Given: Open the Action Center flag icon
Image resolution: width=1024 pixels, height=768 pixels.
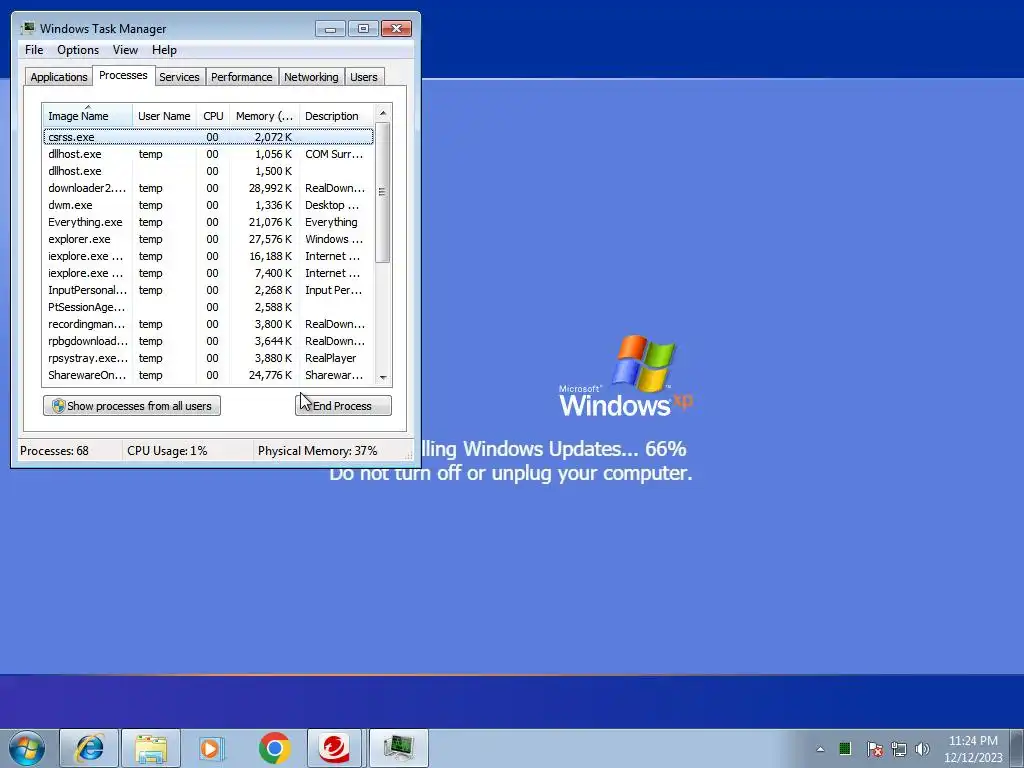Looking at the screenshot, I should [x=874, y=749].
